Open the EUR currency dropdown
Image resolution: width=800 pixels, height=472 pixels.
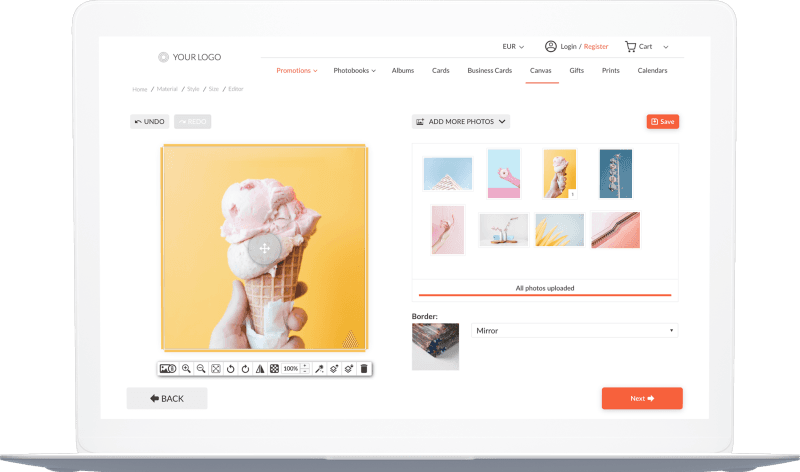point(514,47)
